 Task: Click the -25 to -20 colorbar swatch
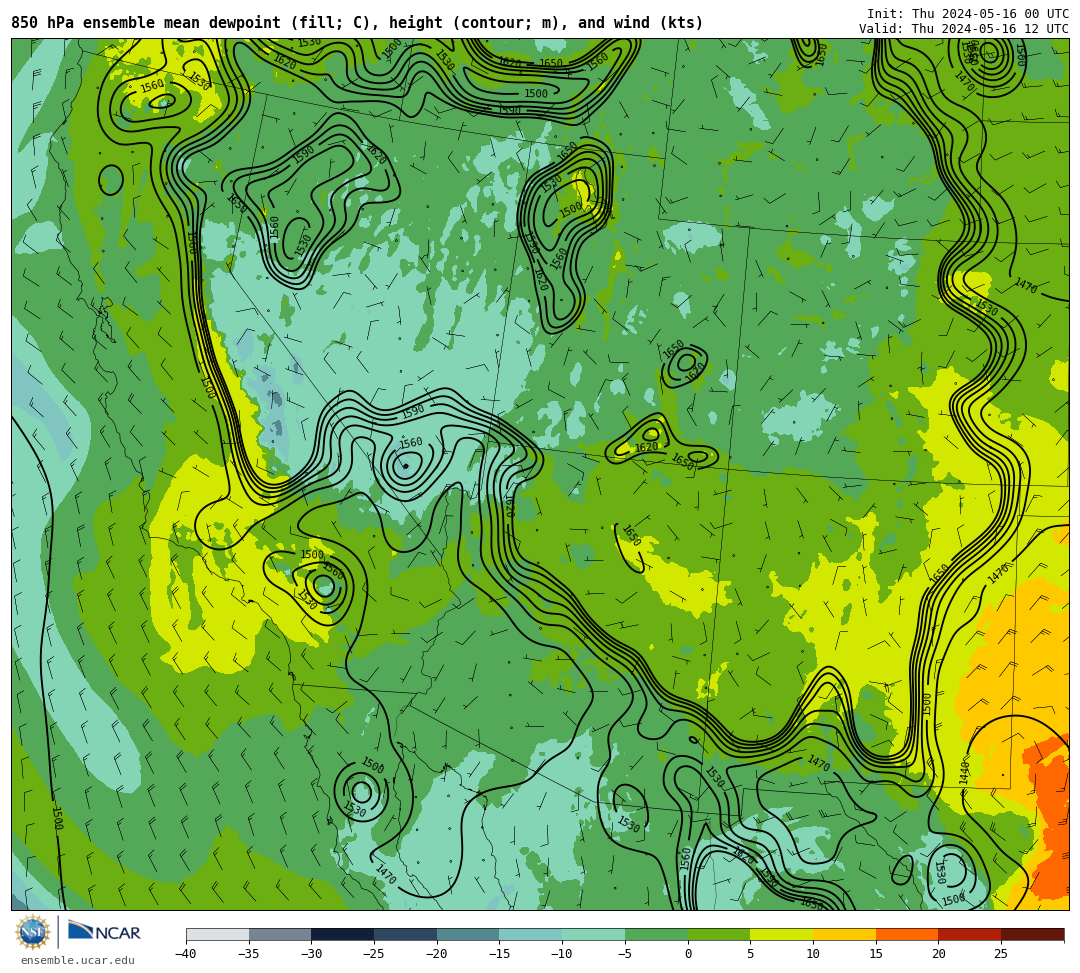click(x=406, y=934)
